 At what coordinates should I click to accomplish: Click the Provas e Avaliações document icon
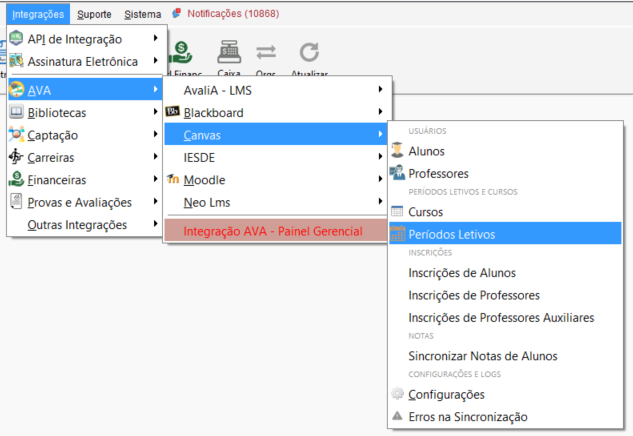click(16, 201)
